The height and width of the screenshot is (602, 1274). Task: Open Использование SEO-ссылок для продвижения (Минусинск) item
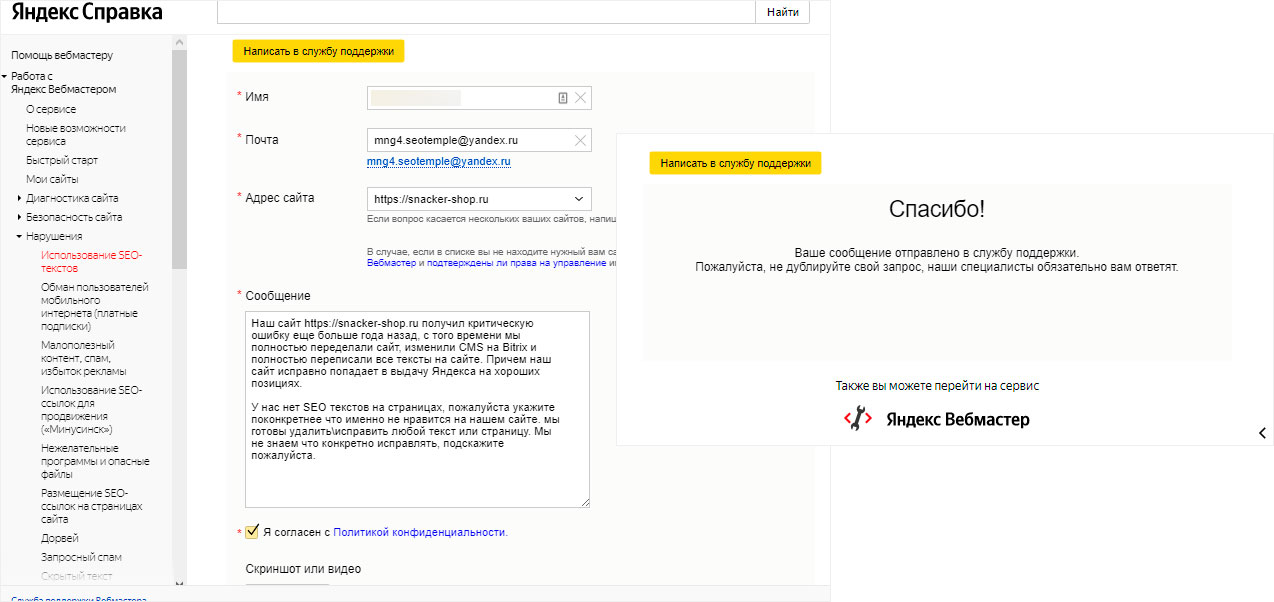[92, 409]
